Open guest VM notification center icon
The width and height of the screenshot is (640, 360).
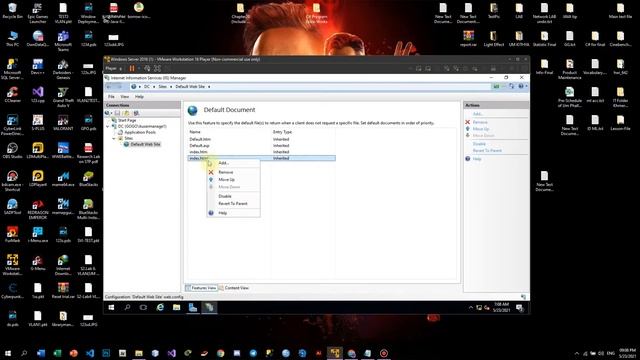[x=520, y=308]
